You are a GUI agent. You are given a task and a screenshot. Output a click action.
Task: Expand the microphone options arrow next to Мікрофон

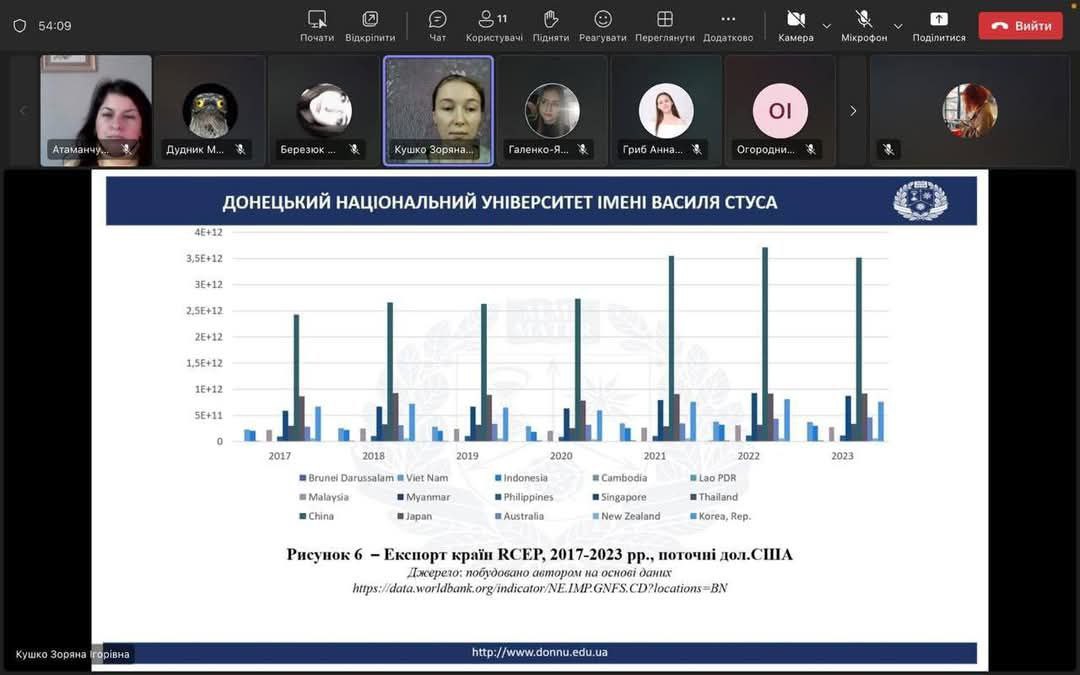click(x=898, y=26)
